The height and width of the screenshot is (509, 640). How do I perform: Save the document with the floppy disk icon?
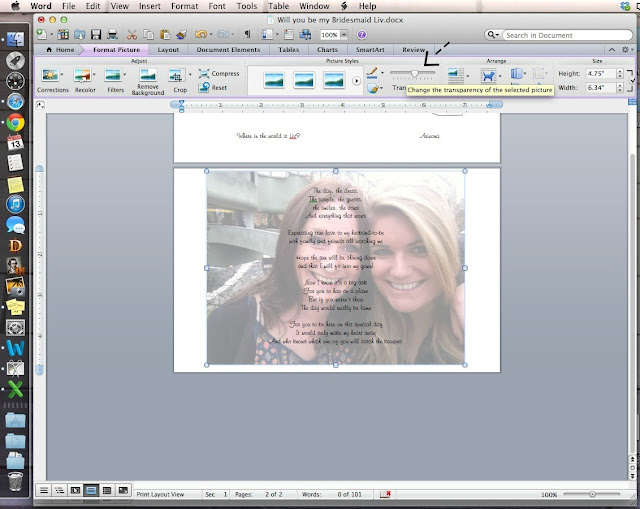[x=96, y=35]
